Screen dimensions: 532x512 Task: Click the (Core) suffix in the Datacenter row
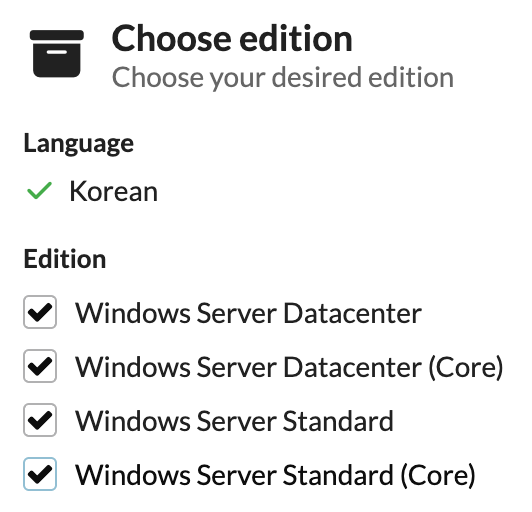click(x=466, y=367)
